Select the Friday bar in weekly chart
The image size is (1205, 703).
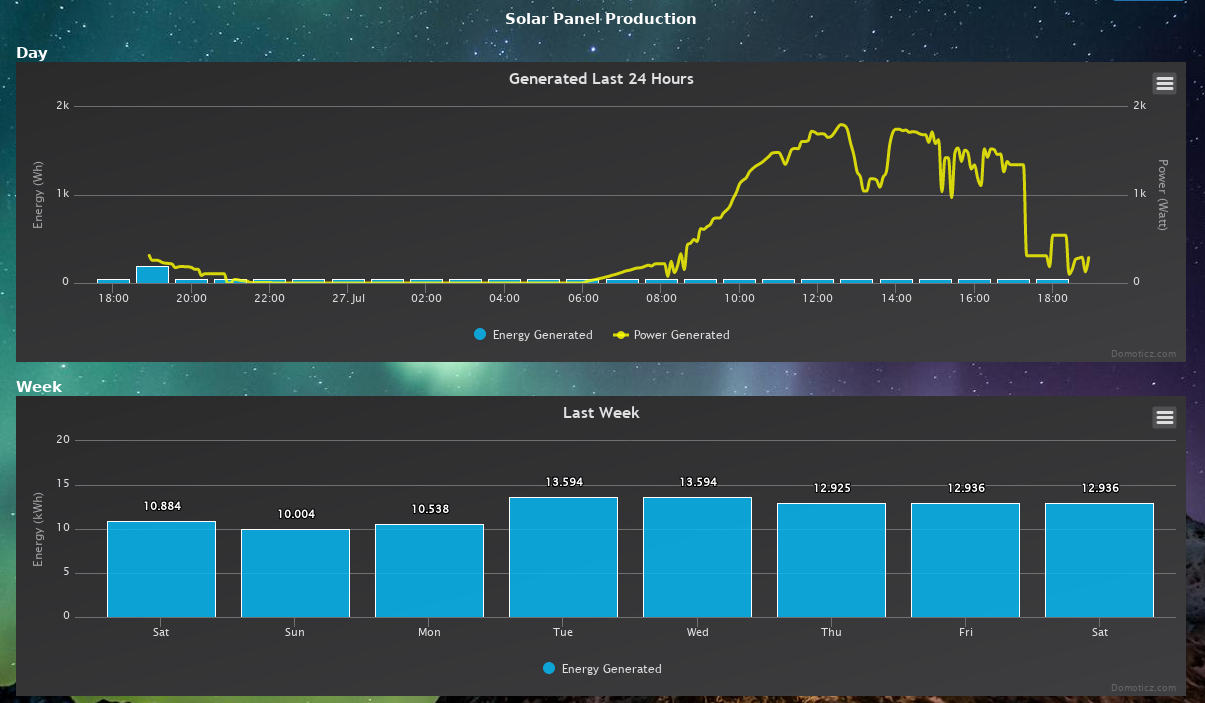point(965,560)
